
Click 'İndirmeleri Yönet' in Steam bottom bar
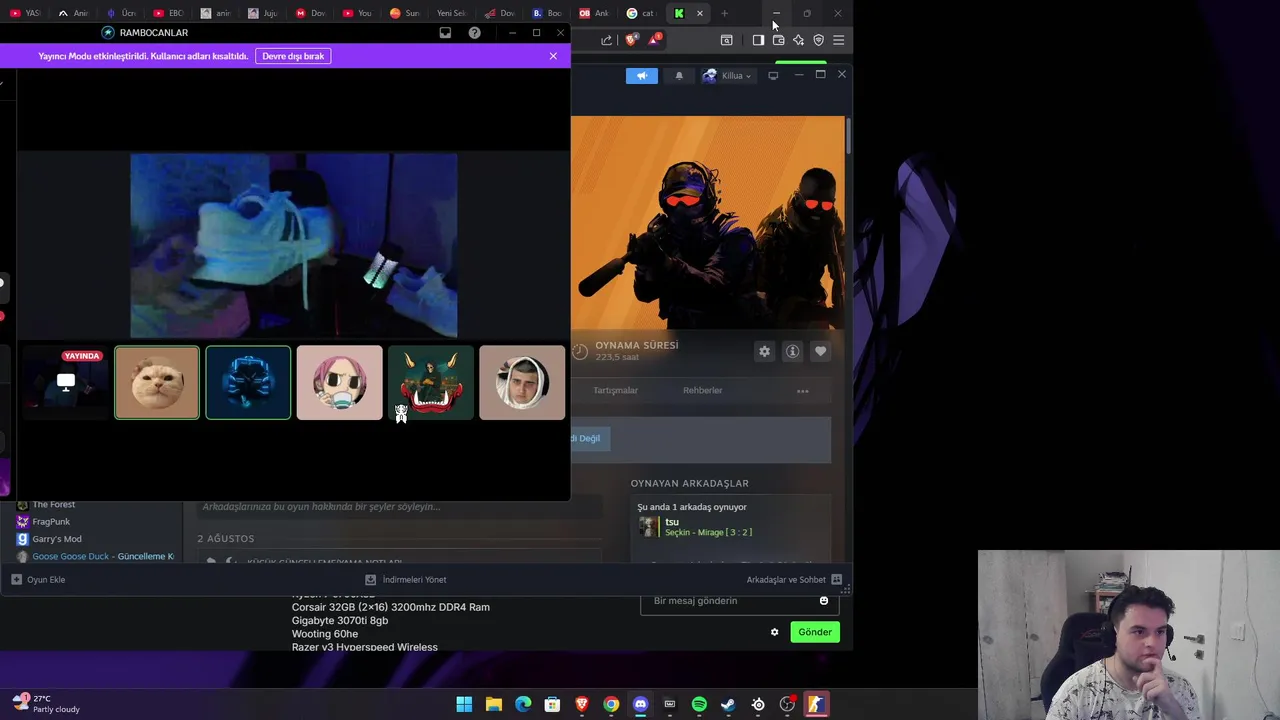[x=405, y=580]
